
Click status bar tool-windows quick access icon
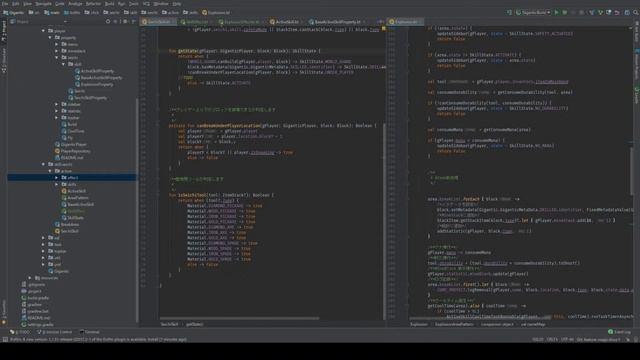point(5,339)
